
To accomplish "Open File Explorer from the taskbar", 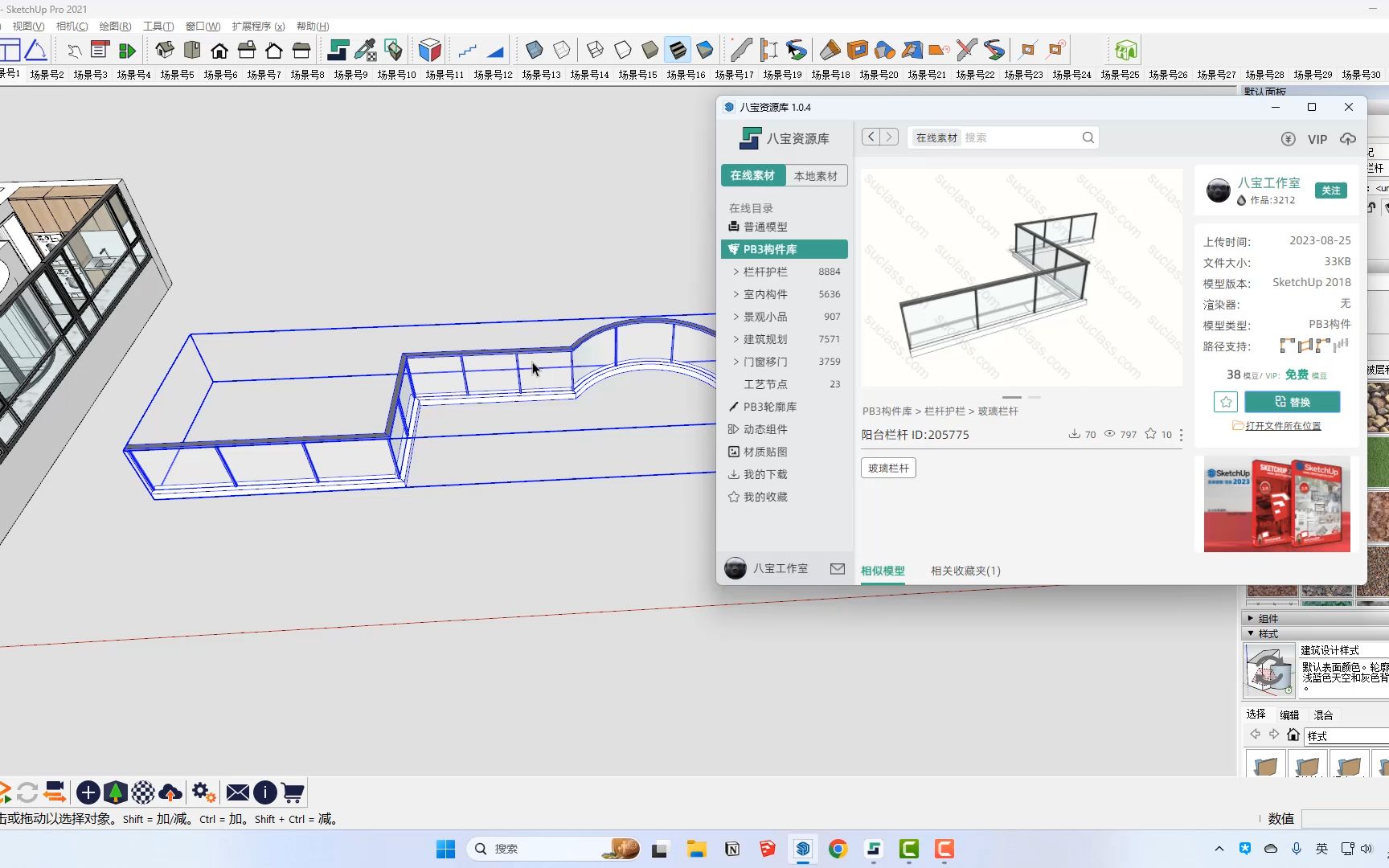I will tap(696, 849).
